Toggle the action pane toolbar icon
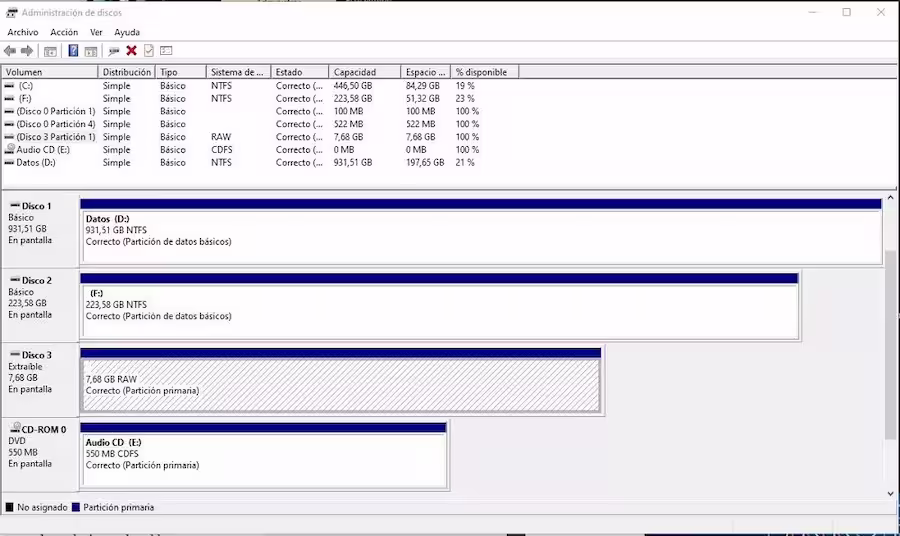The height and width of the screenshot is (536, 900). pyautogui.click(x=91, y=51)
